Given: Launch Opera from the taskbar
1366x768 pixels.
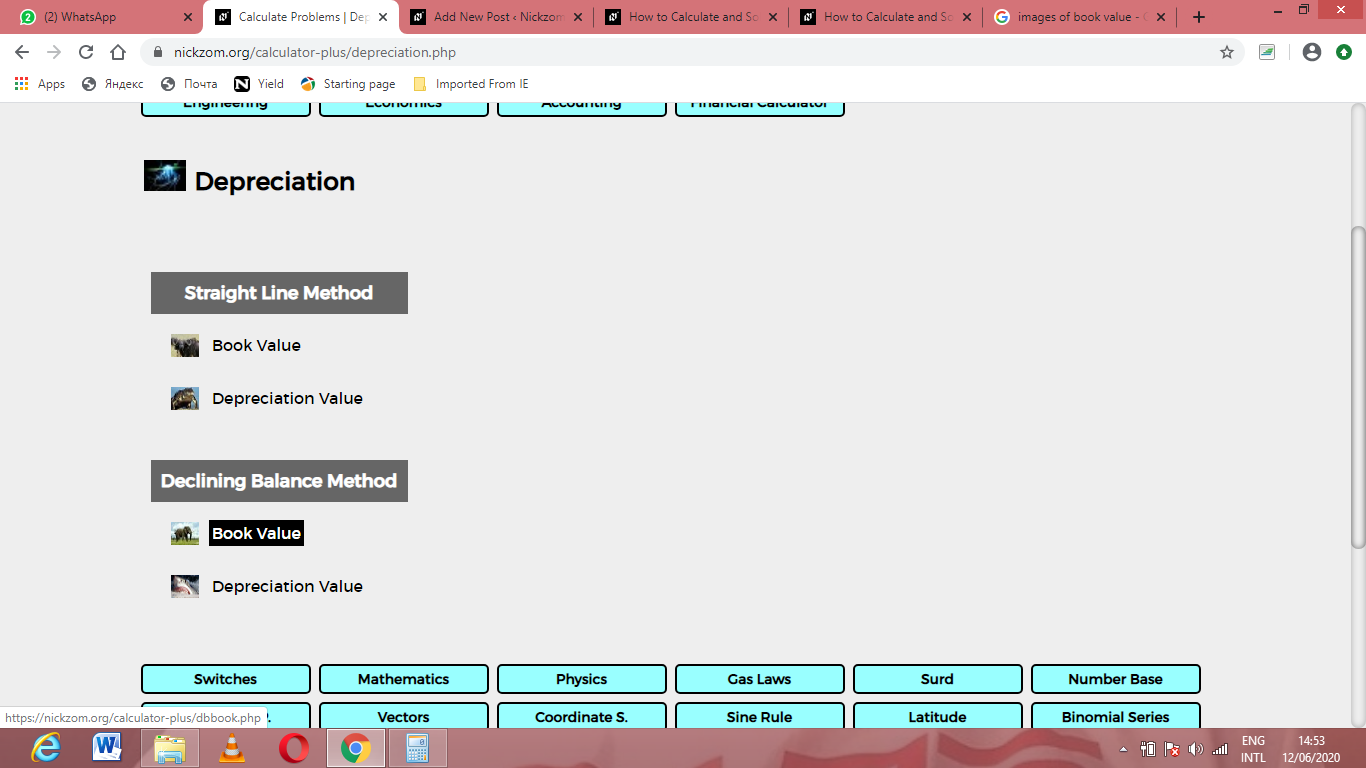Looking at the screenshot, I should click(x=293, y=748).
